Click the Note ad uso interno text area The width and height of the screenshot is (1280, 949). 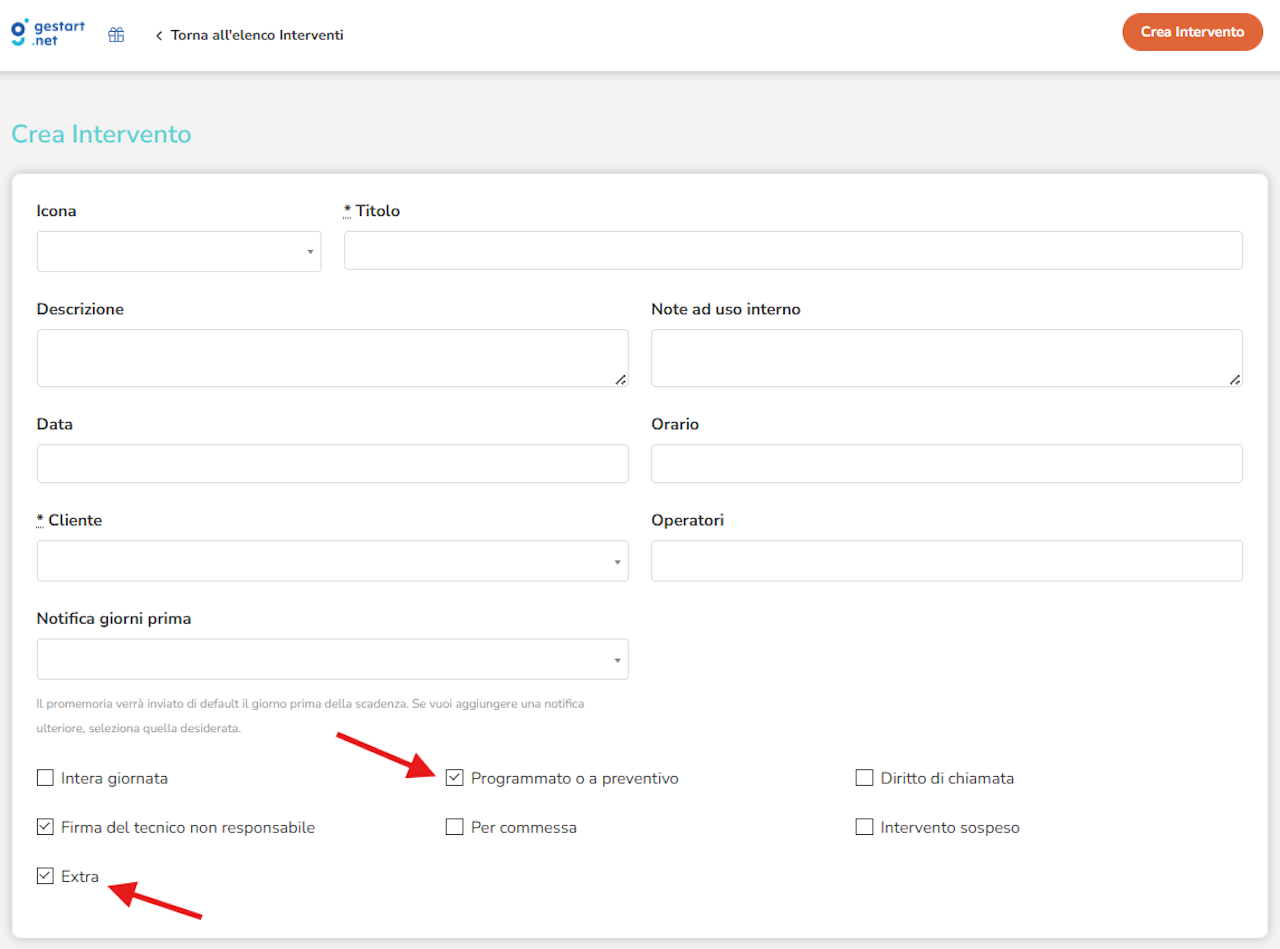coord(947,358)
